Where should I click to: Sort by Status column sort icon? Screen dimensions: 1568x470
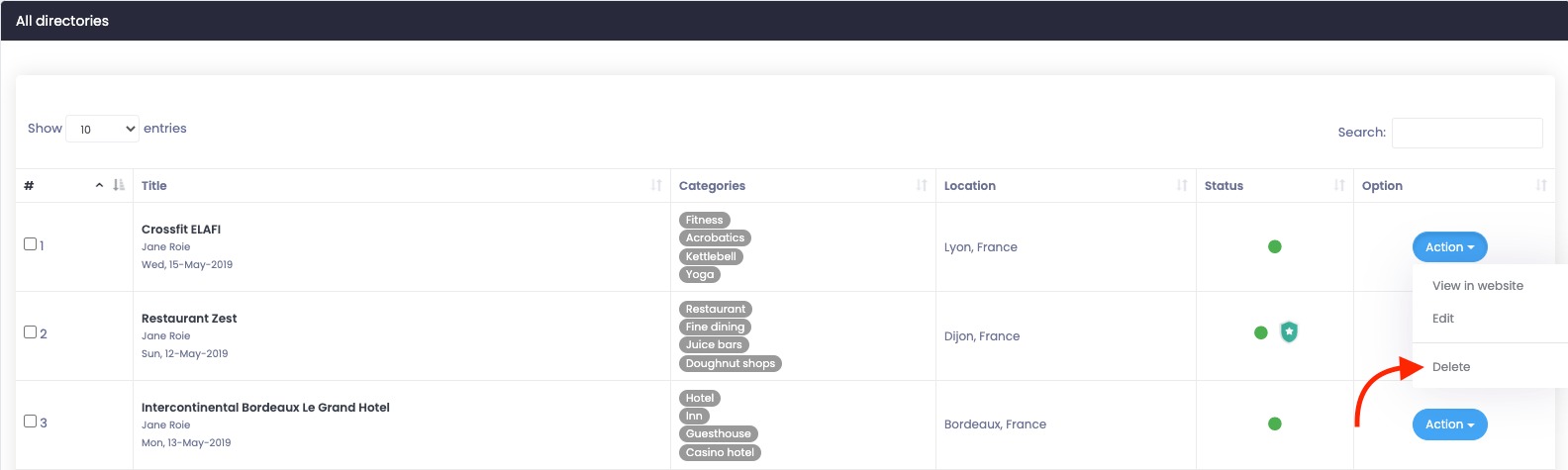(1339, 185)
